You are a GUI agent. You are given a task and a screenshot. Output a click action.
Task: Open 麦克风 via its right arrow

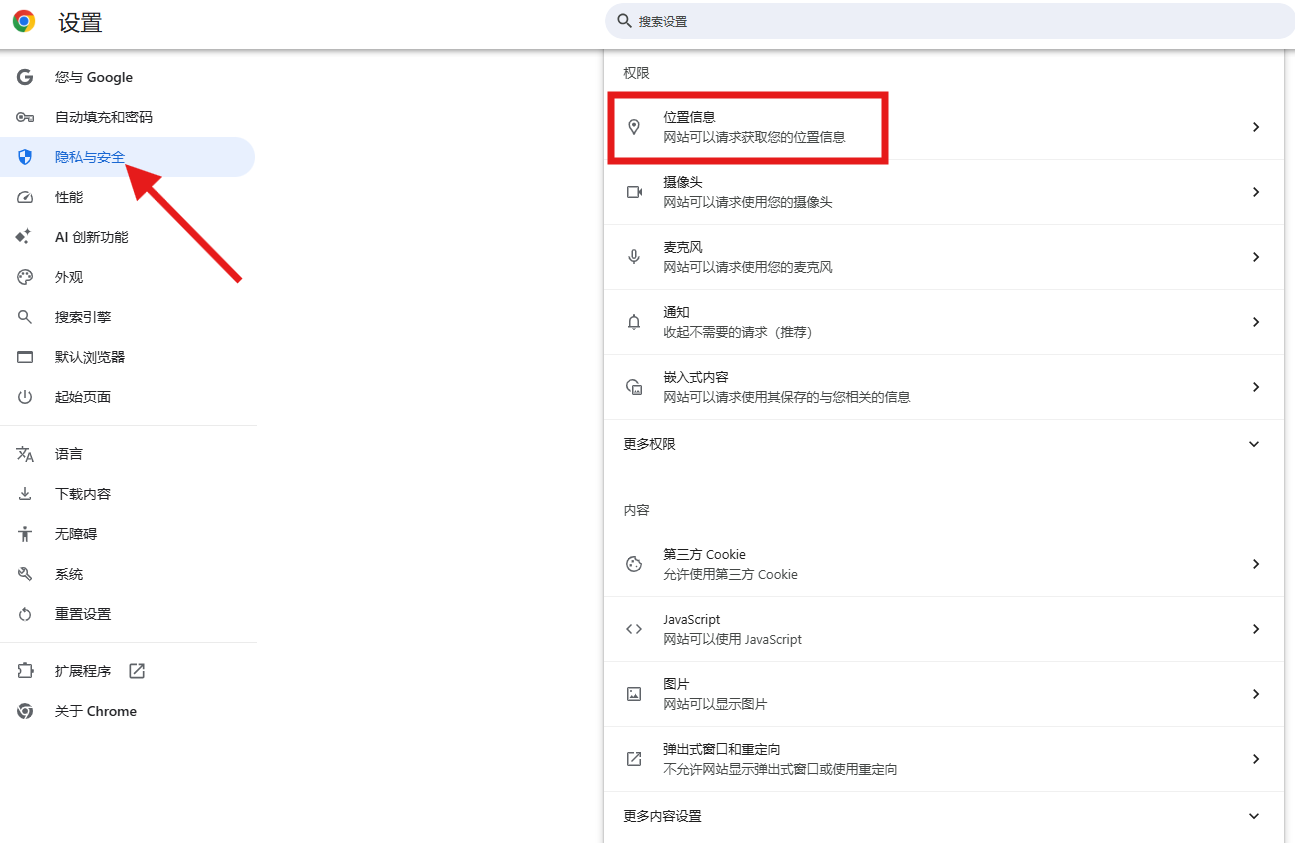pyautogui.click(x=1256, y=257)
